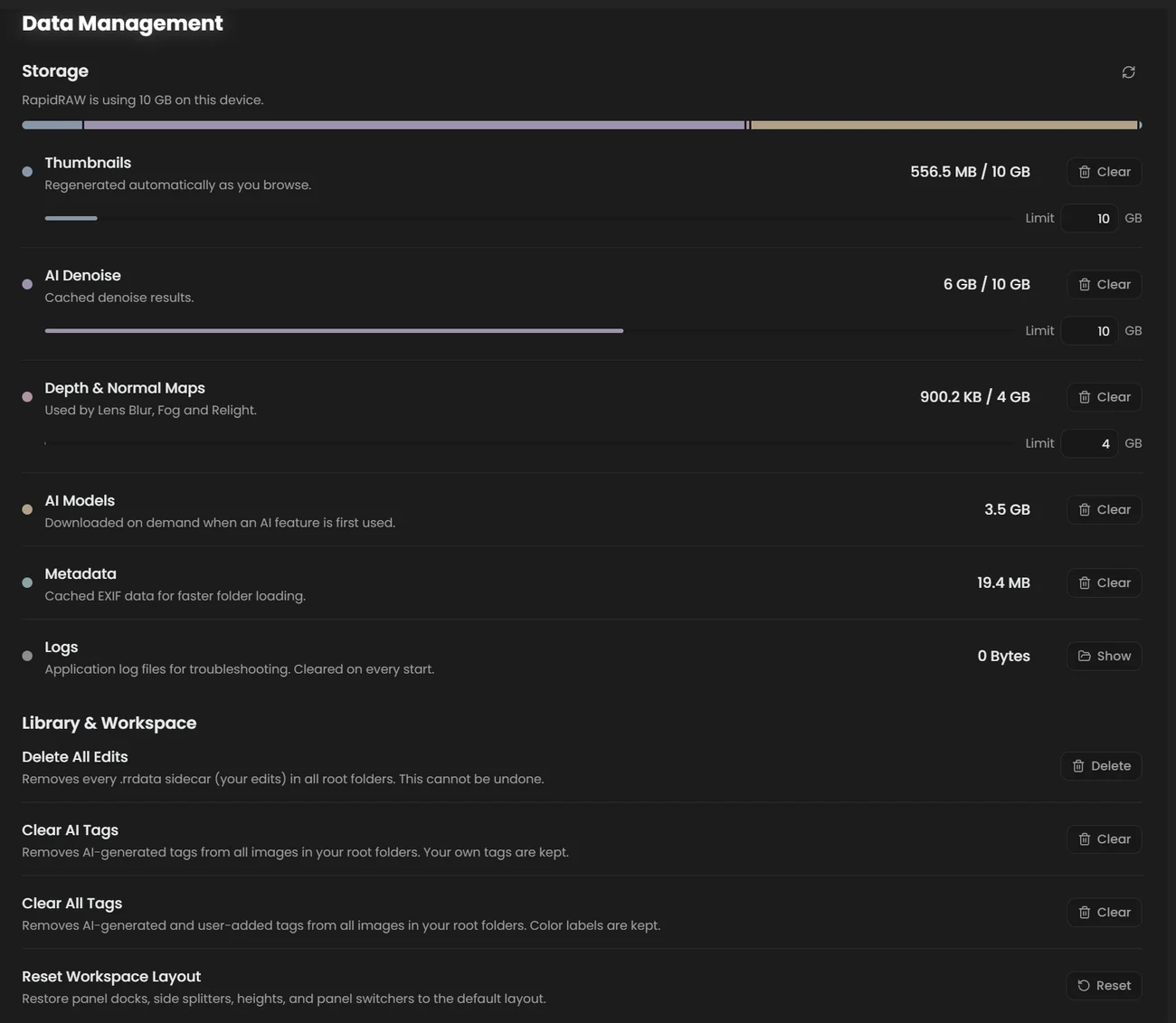This screenshot has width=1176, height=1023.
Task: Click 'Used by Lens Blur, Fog and Relight.' text
Action: click(x=151, y=411)
